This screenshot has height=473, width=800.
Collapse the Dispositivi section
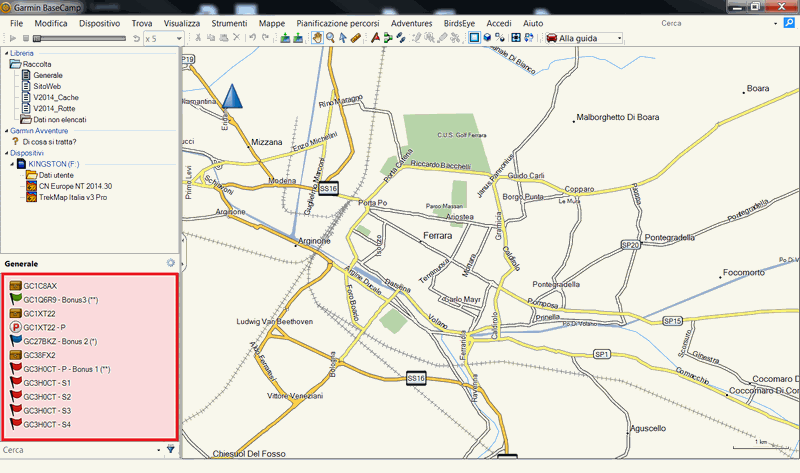(x=7, y=153)
